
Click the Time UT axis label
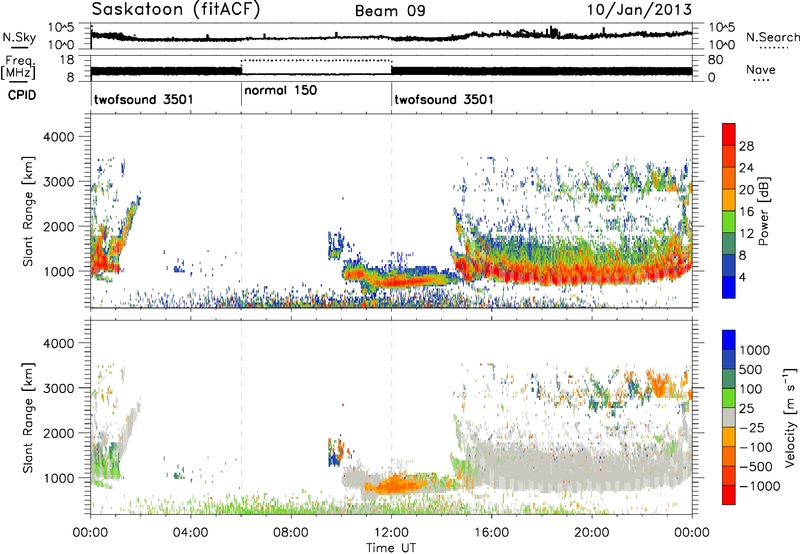(391, 548)
